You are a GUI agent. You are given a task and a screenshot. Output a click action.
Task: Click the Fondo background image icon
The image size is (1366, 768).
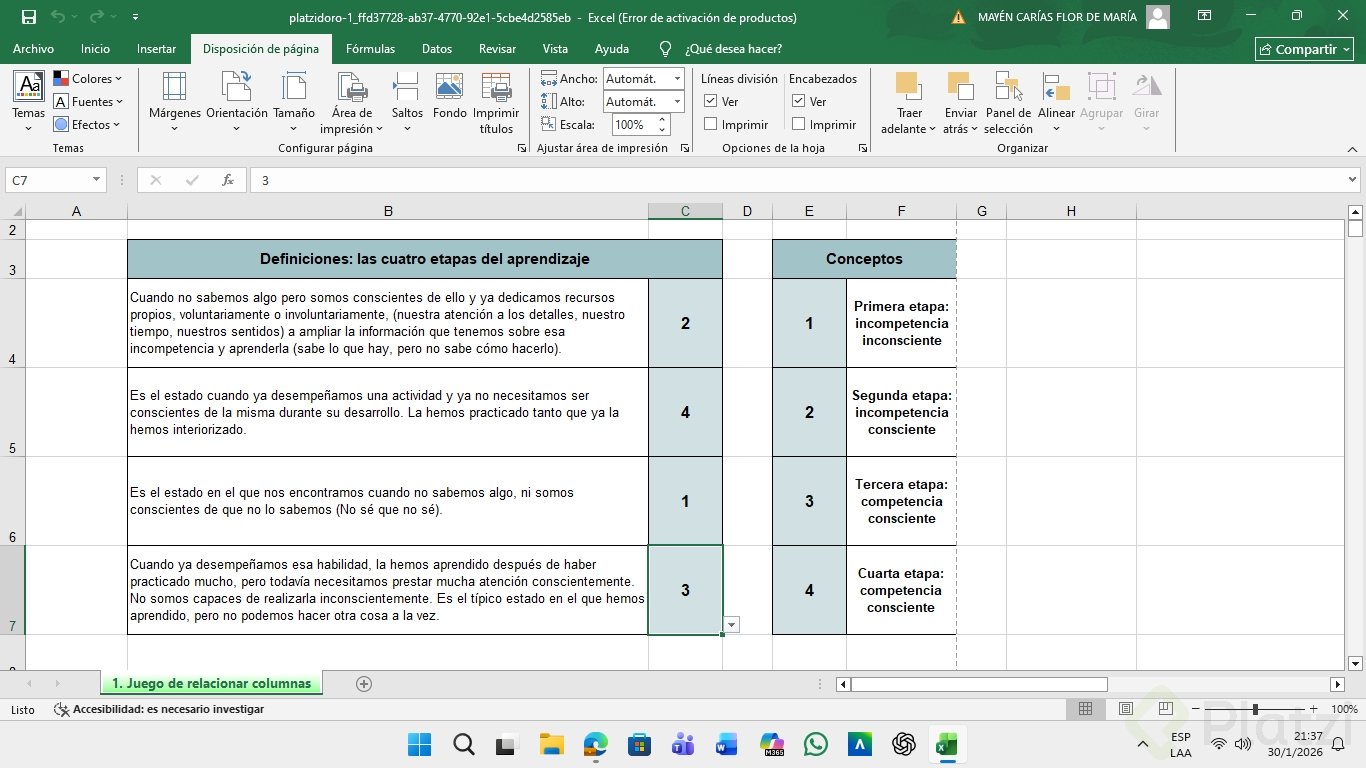tap(450, 88)
